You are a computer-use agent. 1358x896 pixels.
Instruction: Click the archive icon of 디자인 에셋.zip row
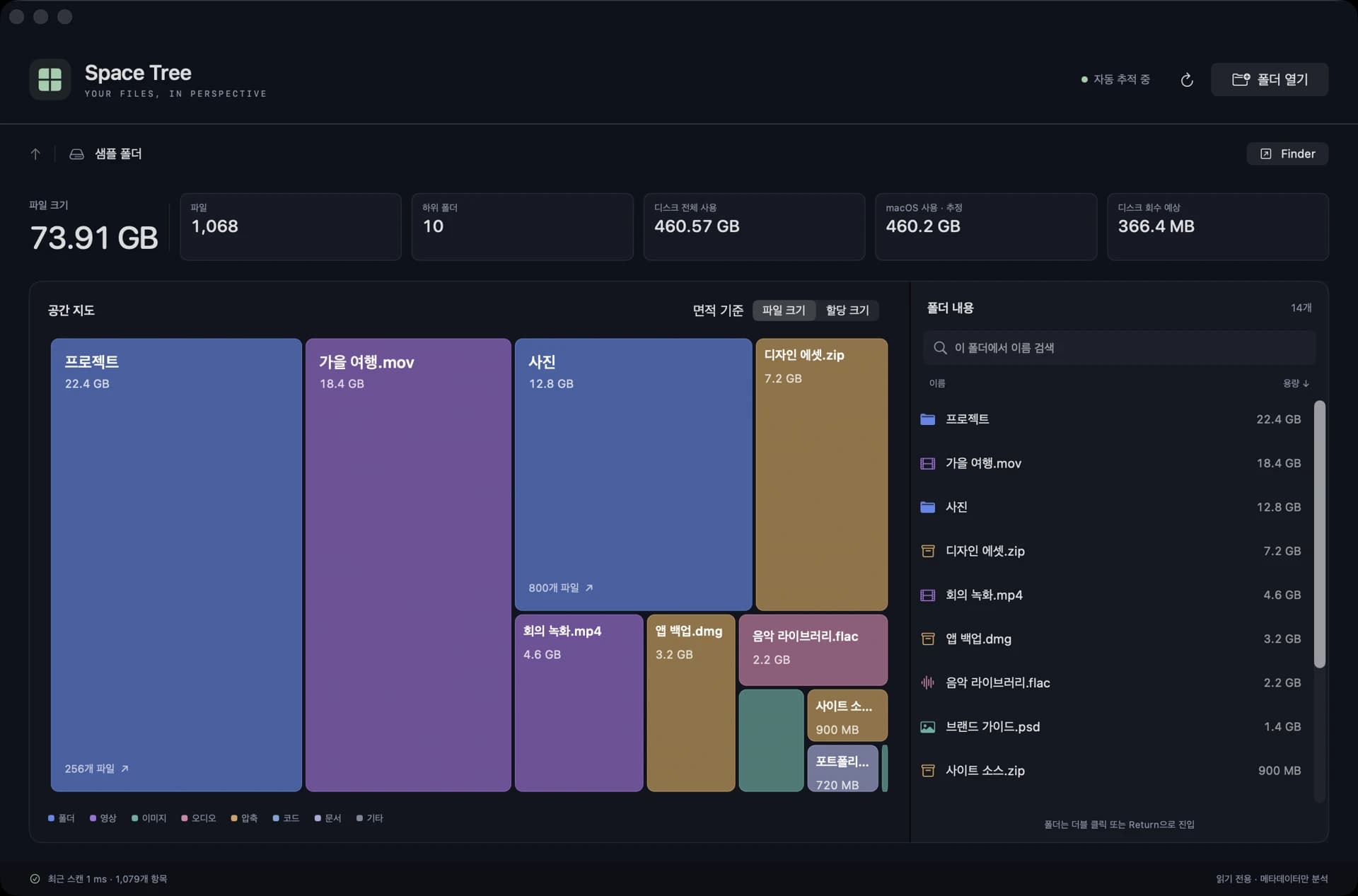(927, 551)
